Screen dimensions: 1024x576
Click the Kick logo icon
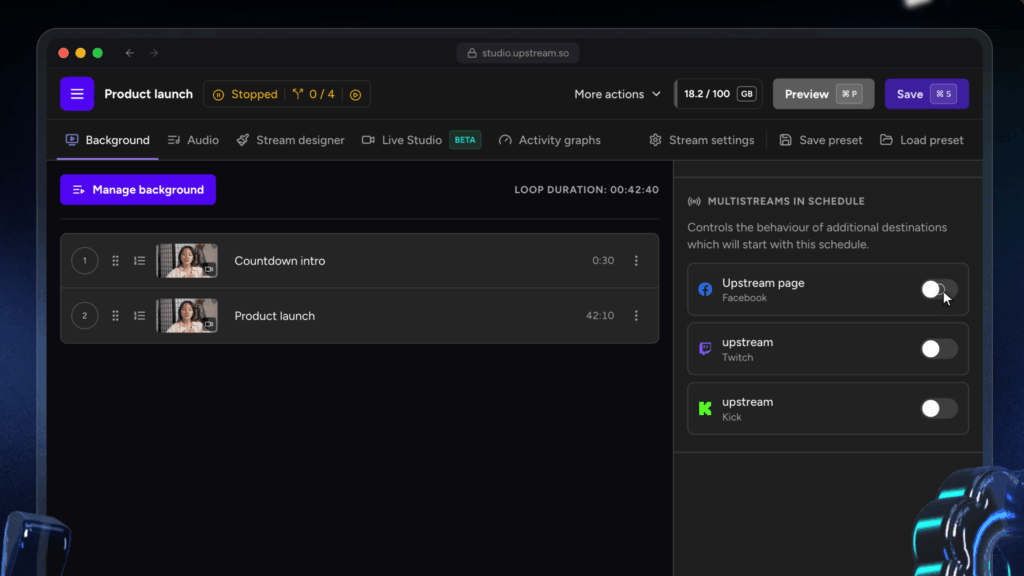(705, 409)
